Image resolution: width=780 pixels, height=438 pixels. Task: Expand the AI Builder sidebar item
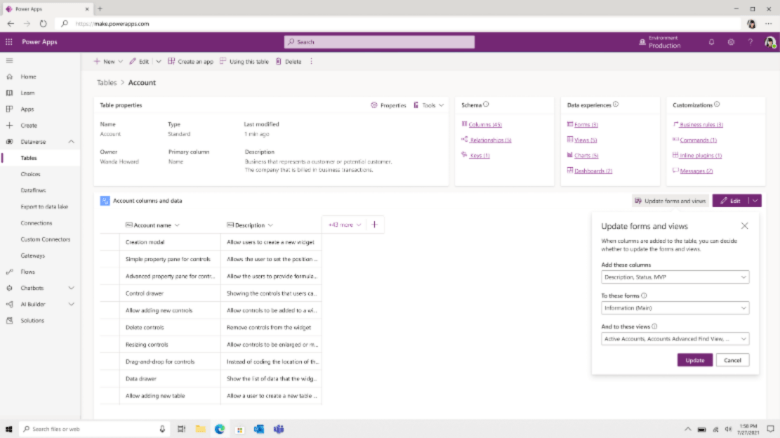click(x=71, y=304)
